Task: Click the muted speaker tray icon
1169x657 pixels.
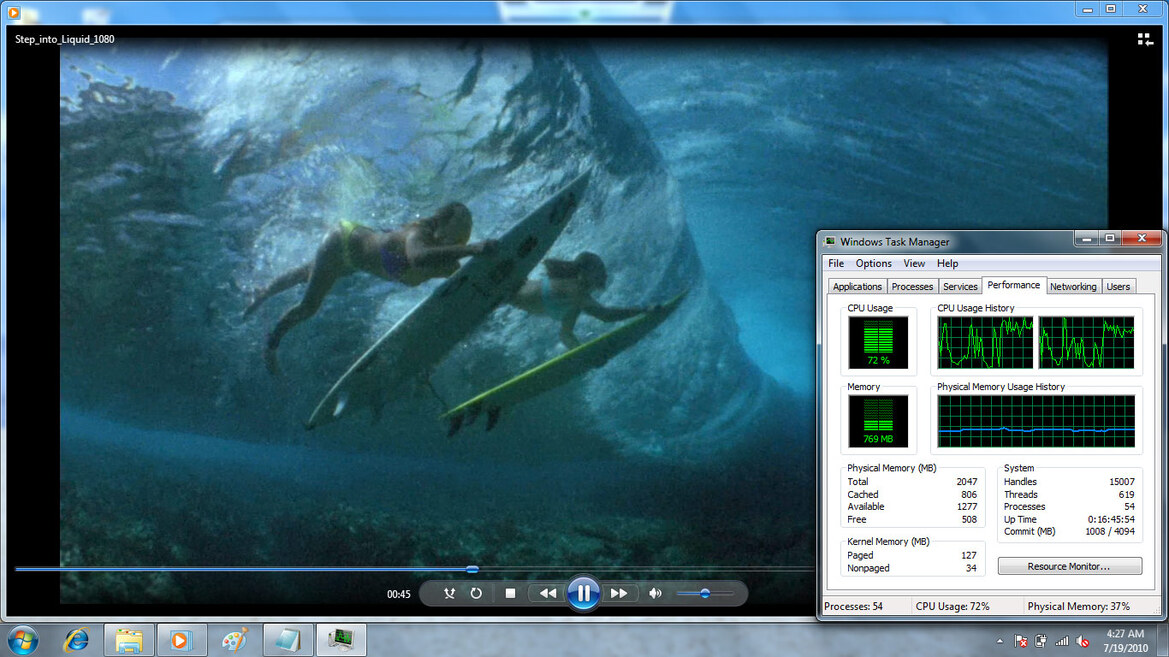Action: click(1083, 641)
